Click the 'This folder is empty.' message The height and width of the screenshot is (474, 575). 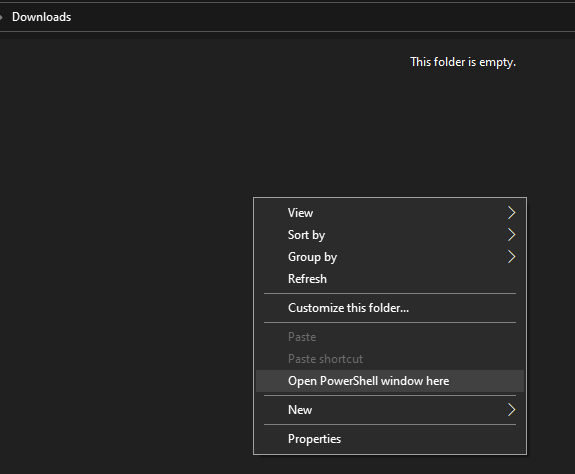coord(463,62)
